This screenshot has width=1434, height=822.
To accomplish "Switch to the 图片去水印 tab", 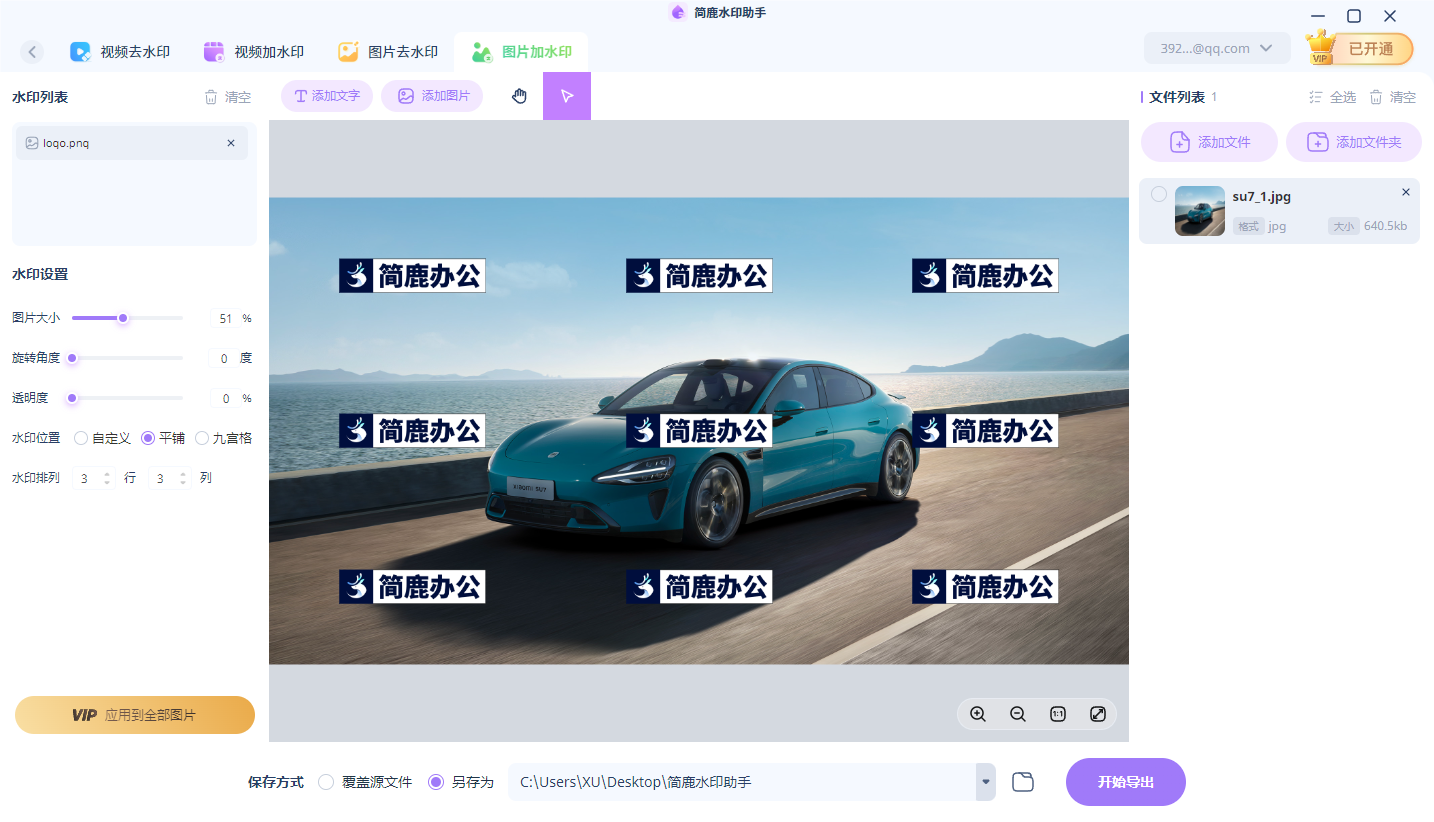I will 389,50.
